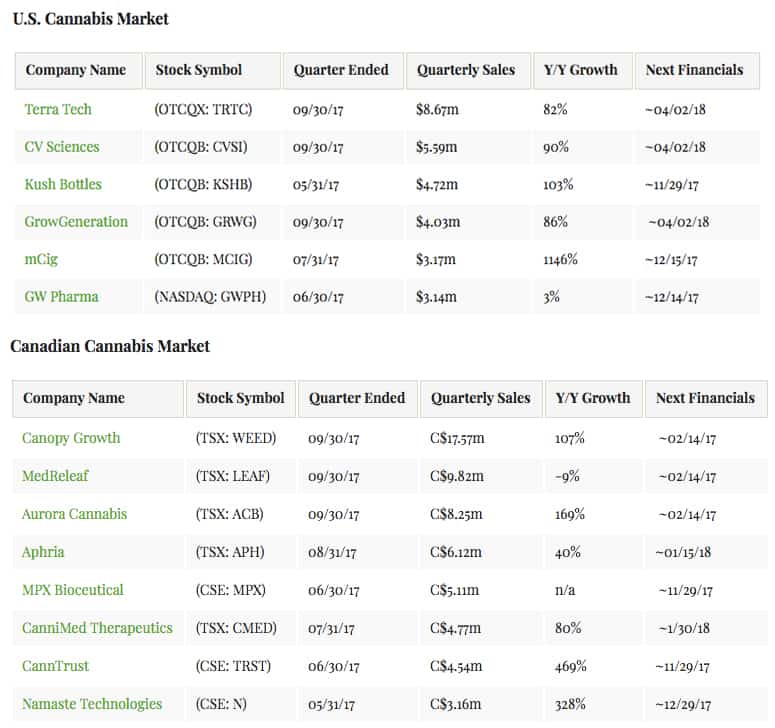This screenshot has width=775, height=728.
Task: Select the GrowGeneration link
Action: (x=76, y=221)
